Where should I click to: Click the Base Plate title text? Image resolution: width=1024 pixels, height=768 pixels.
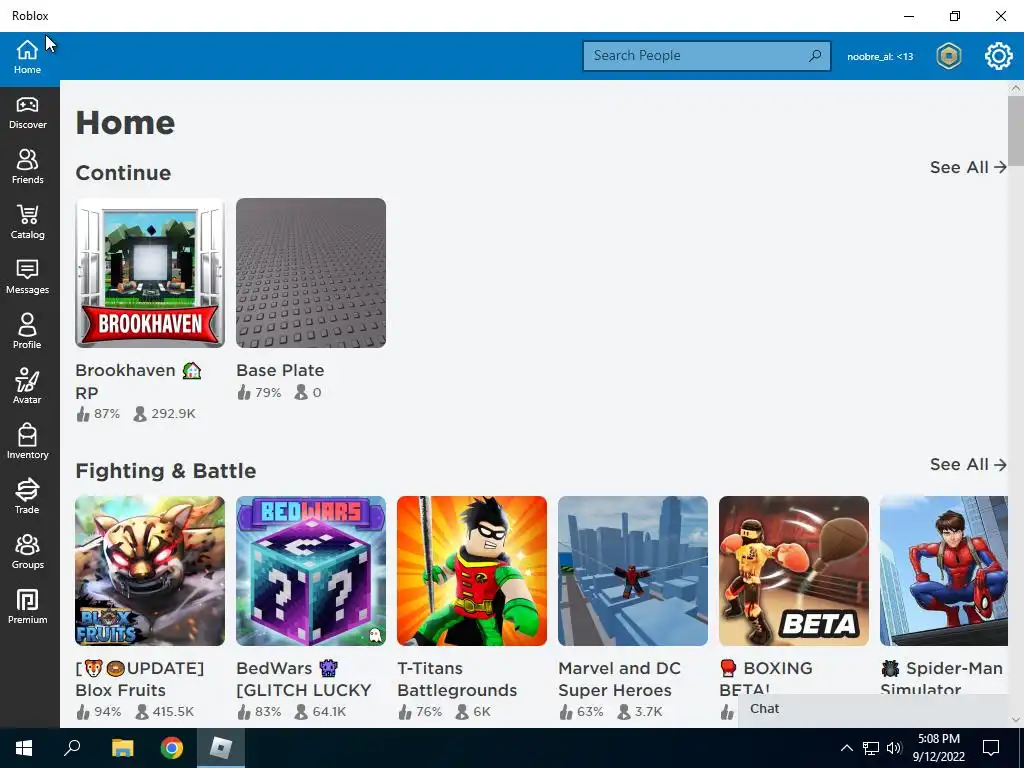280,370
